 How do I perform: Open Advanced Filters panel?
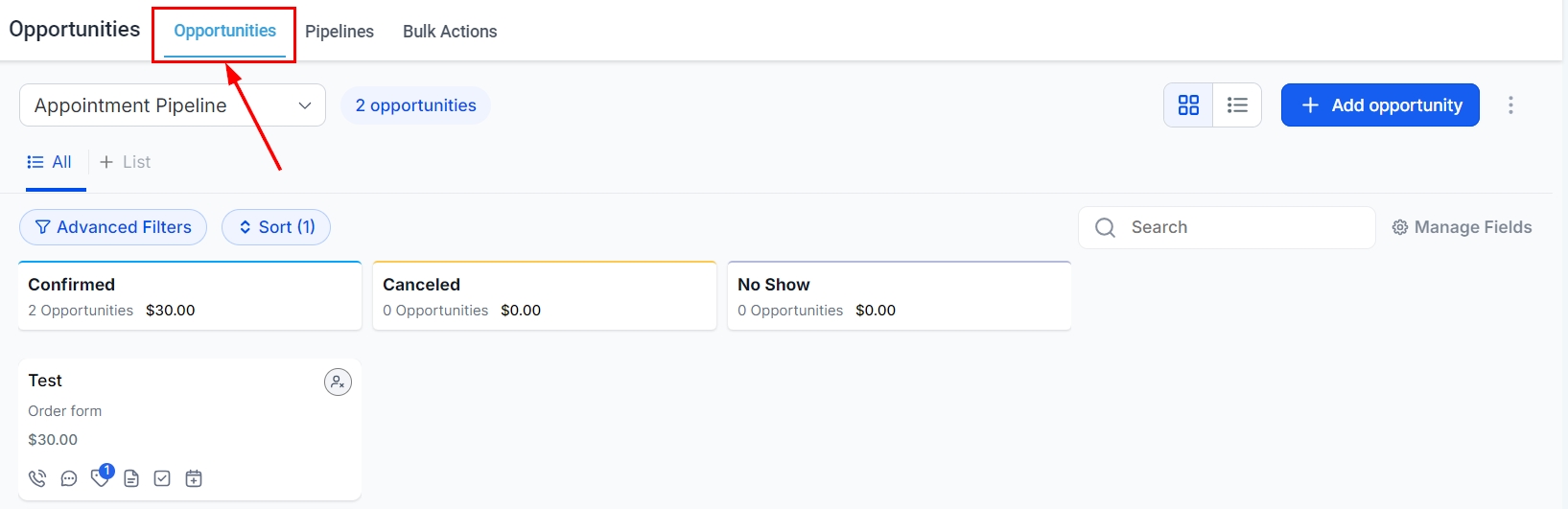pos(113,227)
